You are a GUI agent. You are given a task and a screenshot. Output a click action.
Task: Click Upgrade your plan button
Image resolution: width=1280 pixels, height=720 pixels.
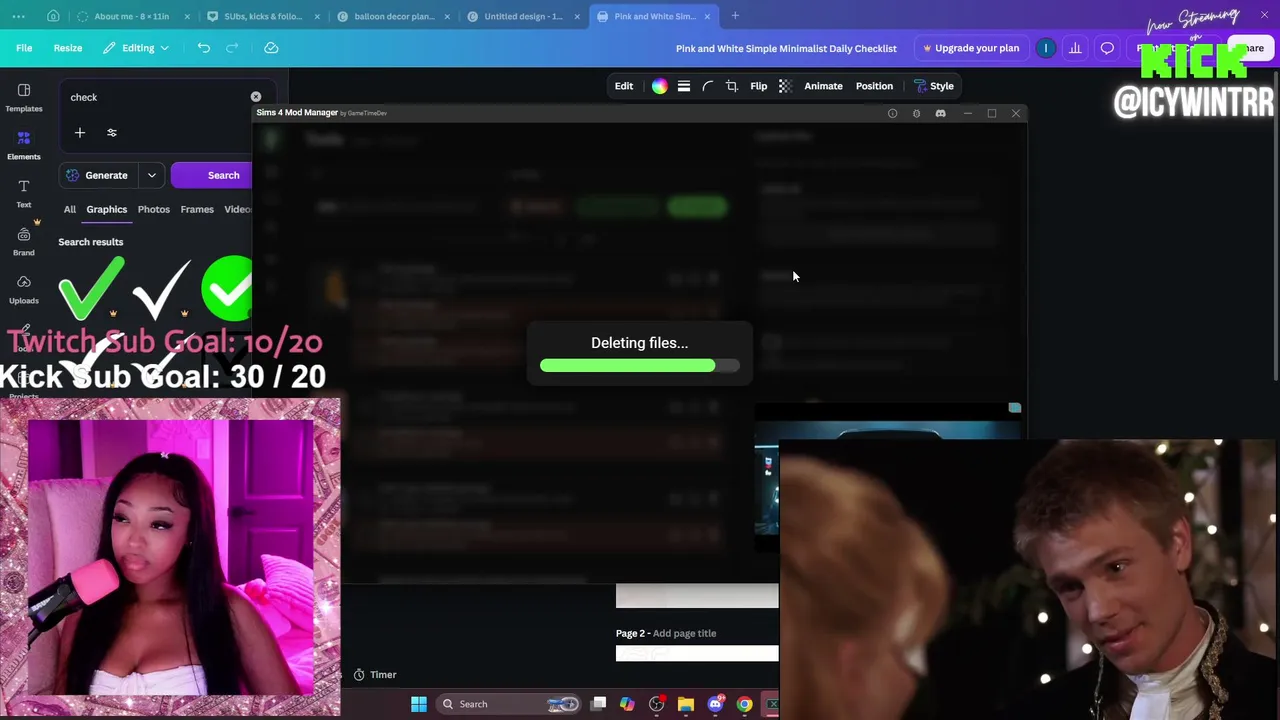(971, 48)
